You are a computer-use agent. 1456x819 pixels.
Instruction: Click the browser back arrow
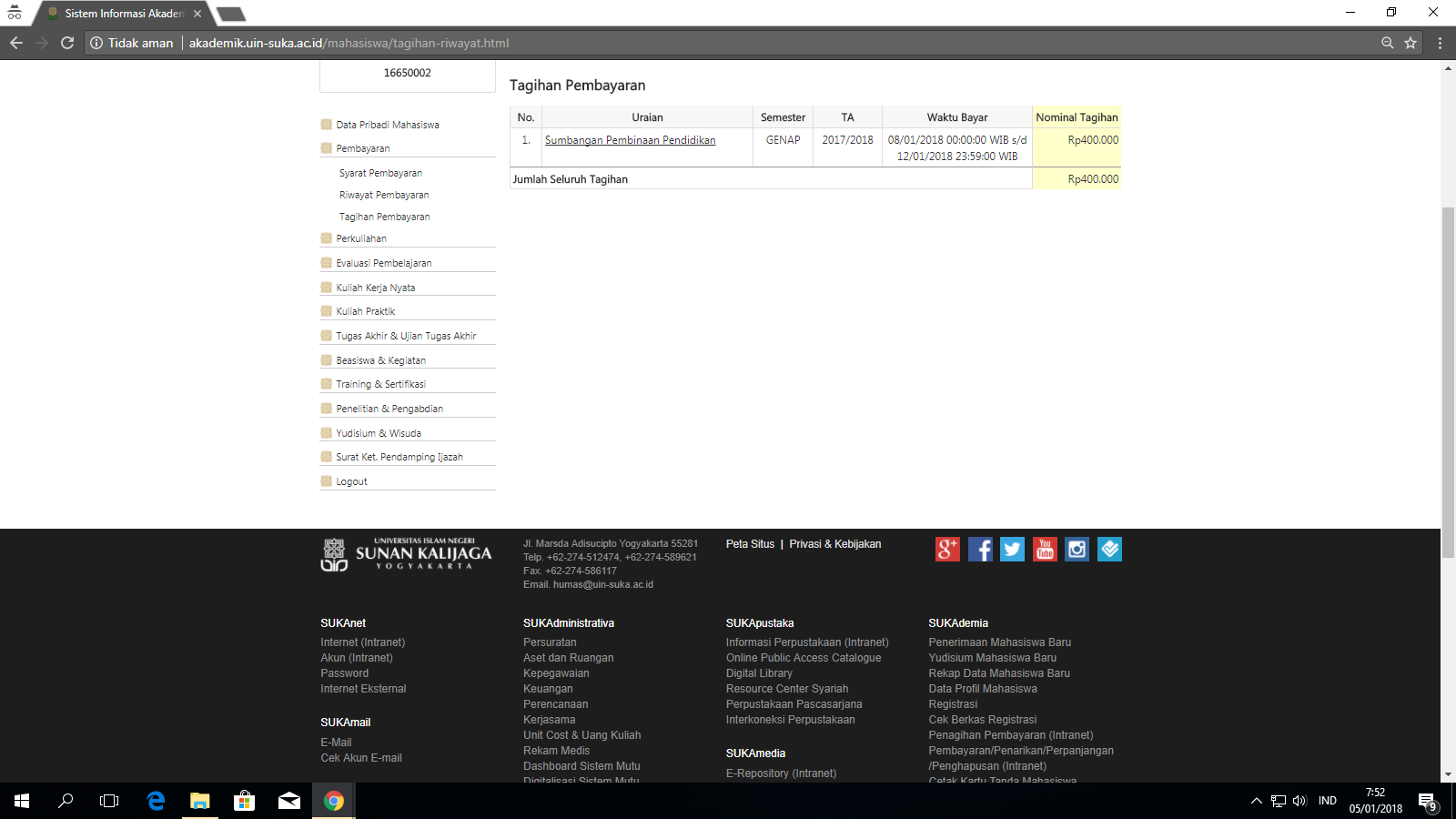(x=16, y=43)
